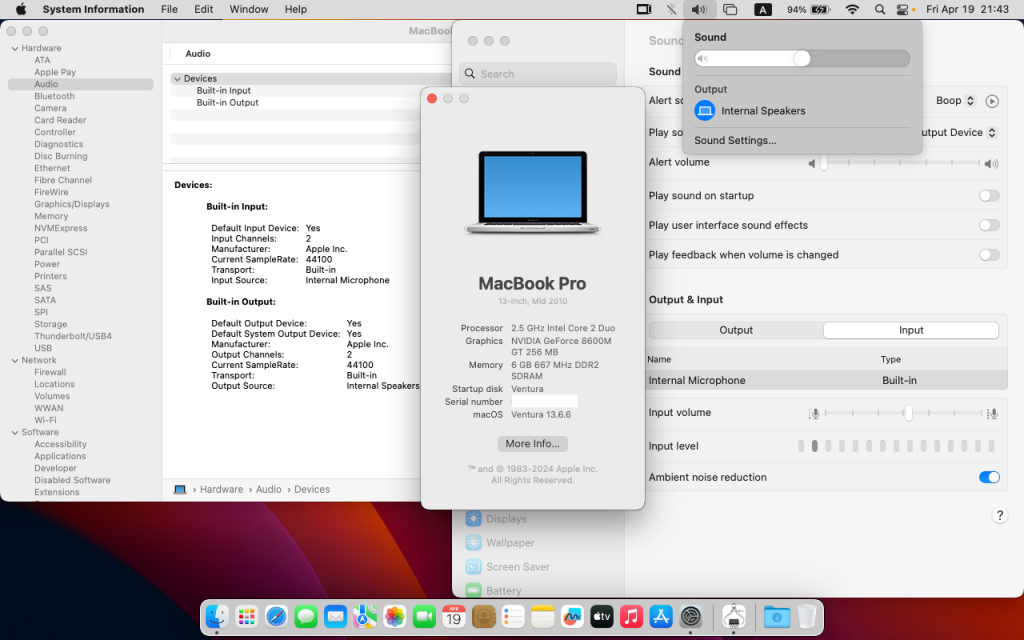Open Help question mark in Sound settings
Image resolution: width=1024 pixels, height=640 pixels.
point(999,515)
